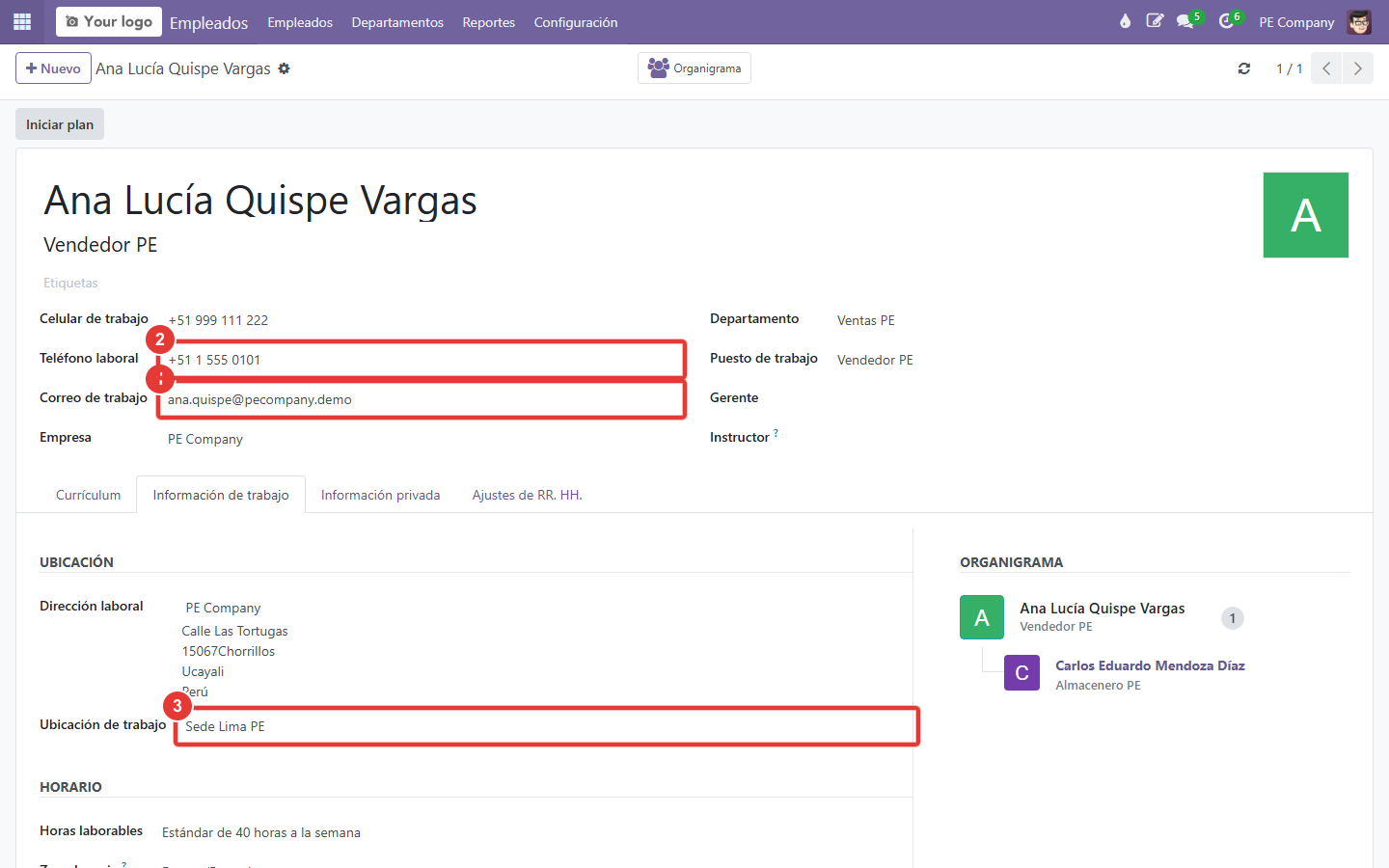The image size is (1389, 868).
Task: Open the user avatar menu
Action: point(1359,21)
